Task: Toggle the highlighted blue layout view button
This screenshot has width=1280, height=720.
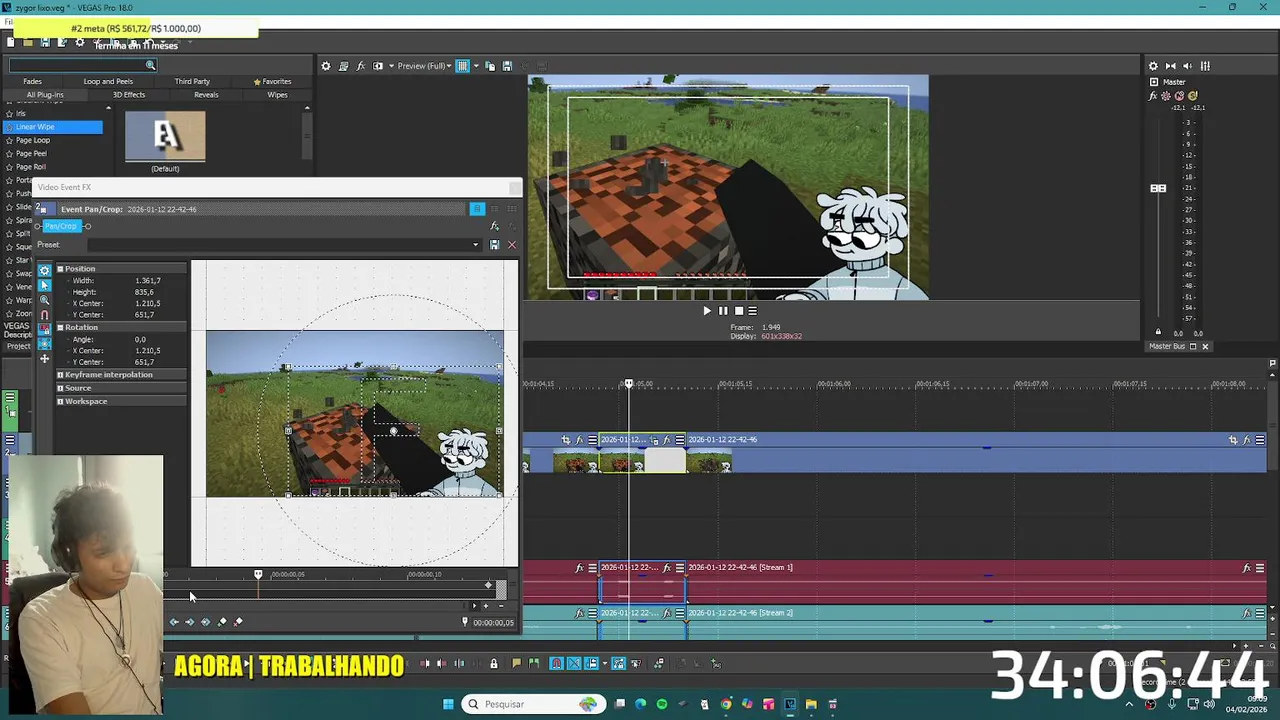Action: click(477, 209)
